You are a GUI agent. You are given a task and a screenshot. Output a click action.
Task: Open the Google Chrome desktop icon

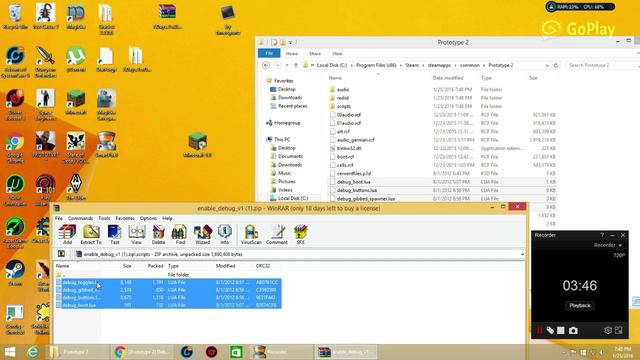pos(15,148)
